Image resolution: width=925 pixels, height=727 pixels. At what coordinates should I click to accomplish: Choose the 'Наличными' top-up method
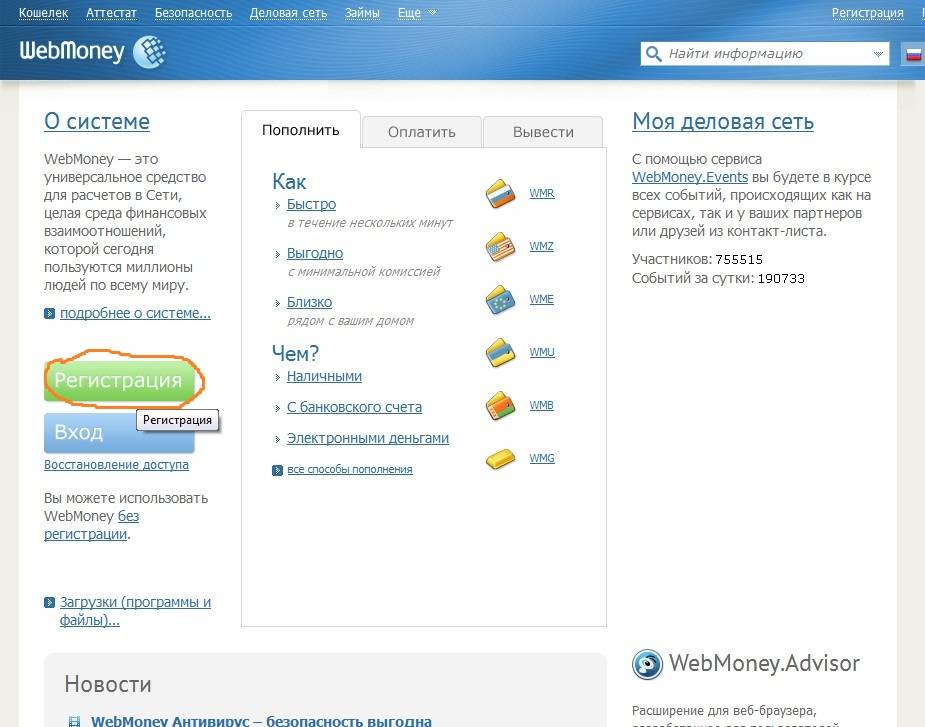tap(324, 376)
